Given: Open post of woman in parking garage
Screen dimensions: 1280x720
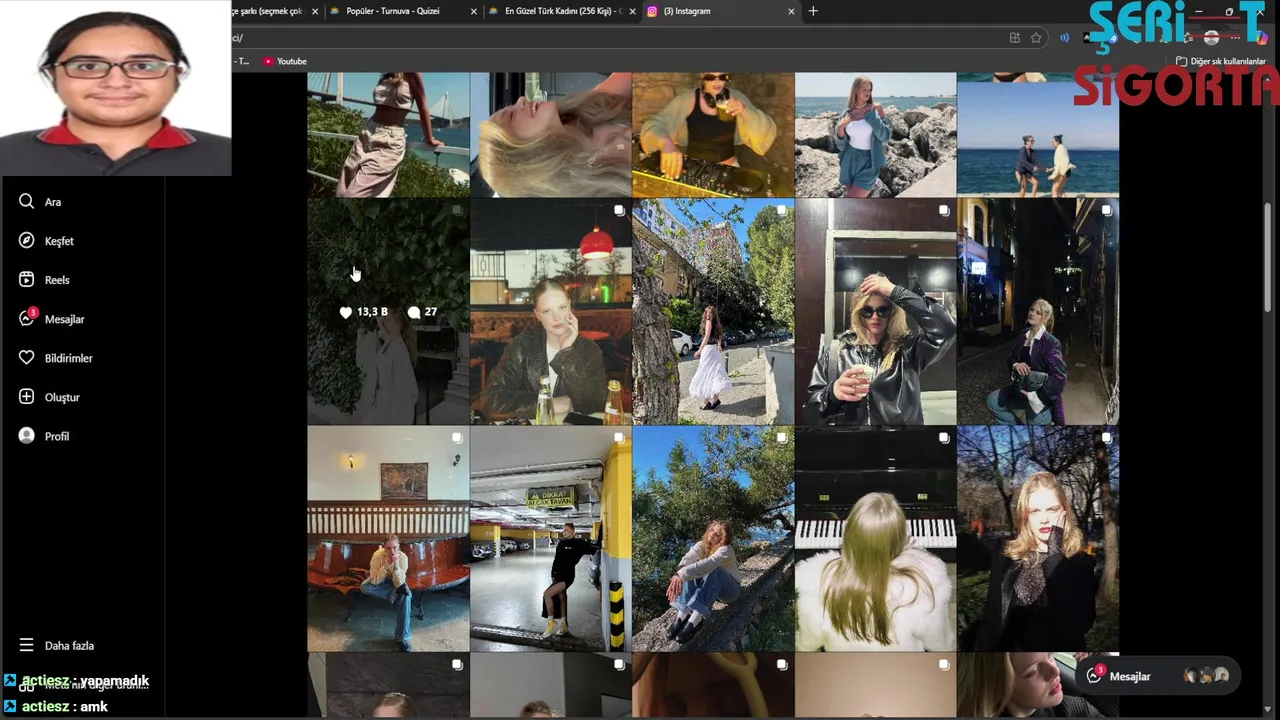Looking at the screenshot, I should tap(550, 539).
